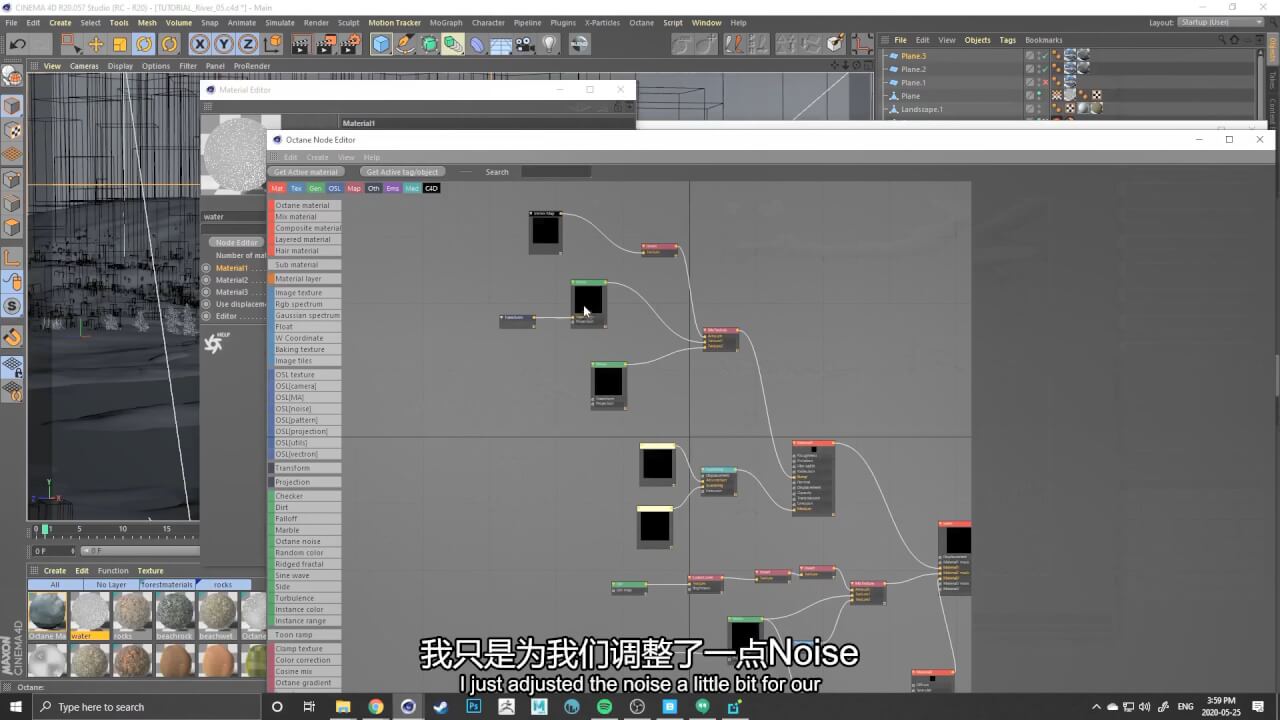The width and height of the screenshot is (1280, 720).
Task: Click Render View clapperboard icon
Action: point(301,44)
